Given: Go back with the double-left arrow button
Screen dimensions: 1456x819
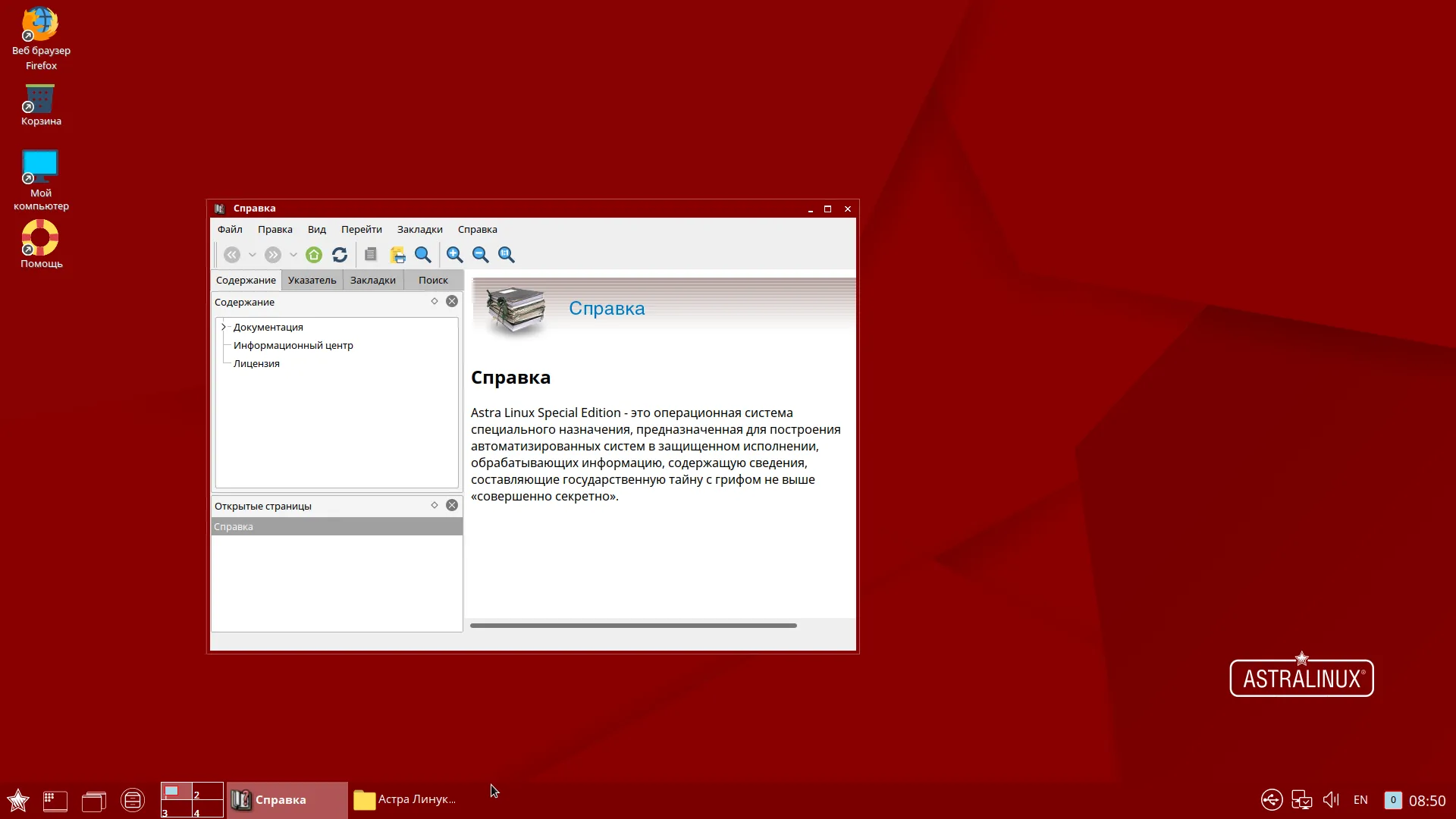Looking at the screenshot, I should pyautogui.click(x=232, y=255).
